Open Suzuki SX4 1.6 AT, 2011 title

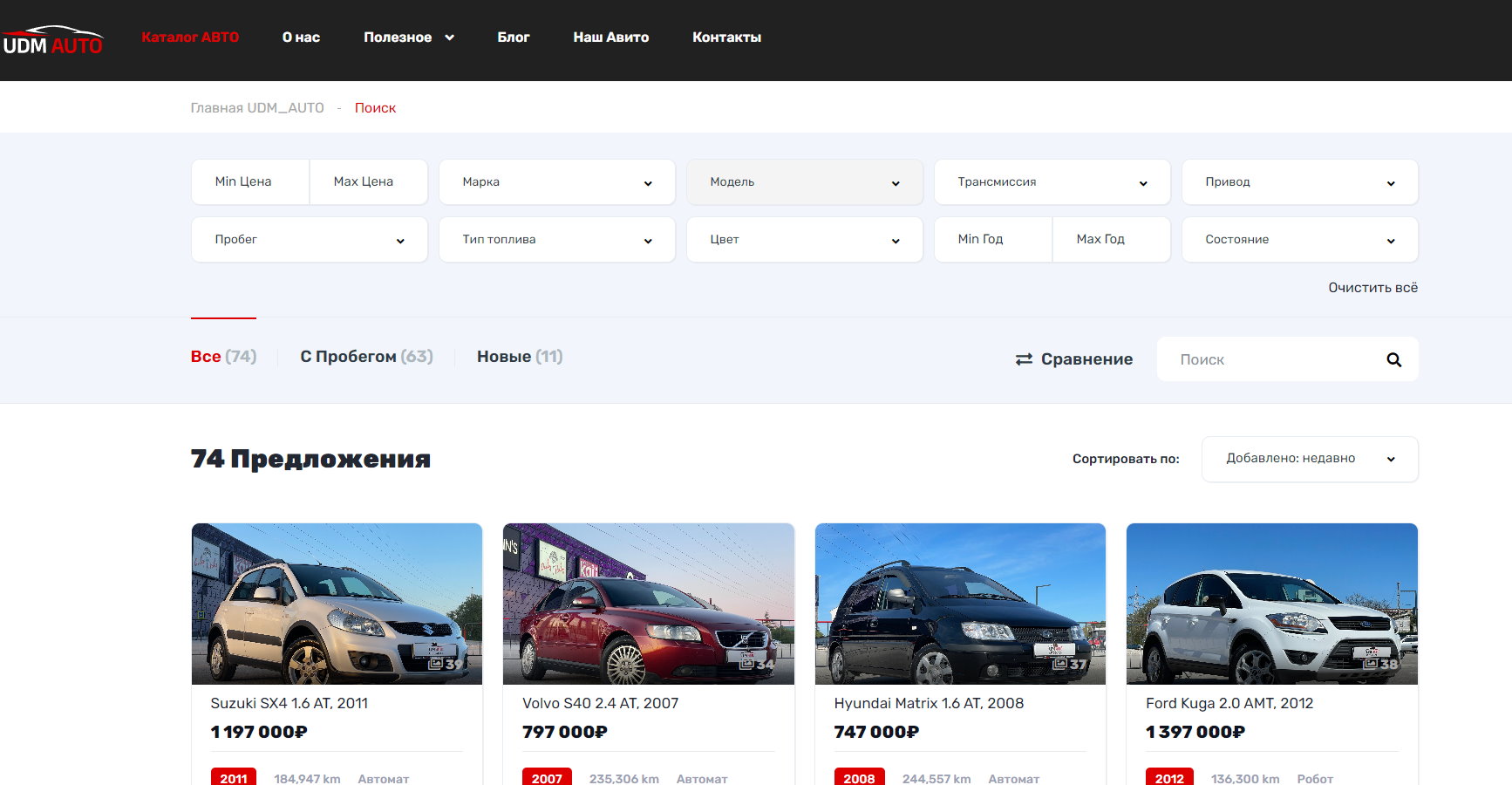point(289,703)
